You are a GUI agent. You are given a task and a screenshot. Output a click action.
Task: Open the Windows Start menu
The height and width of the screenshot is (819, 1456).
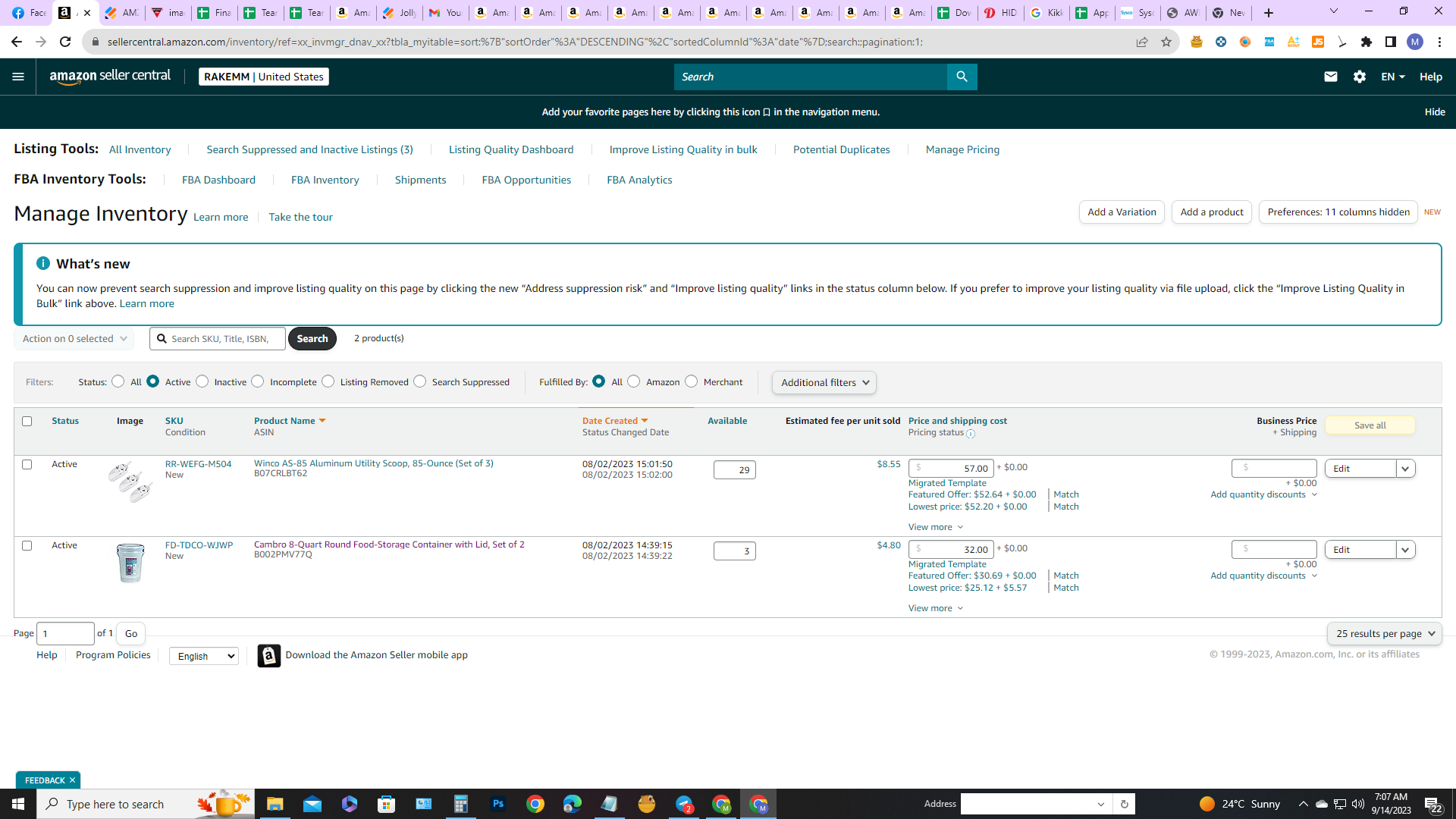(18, 804)
